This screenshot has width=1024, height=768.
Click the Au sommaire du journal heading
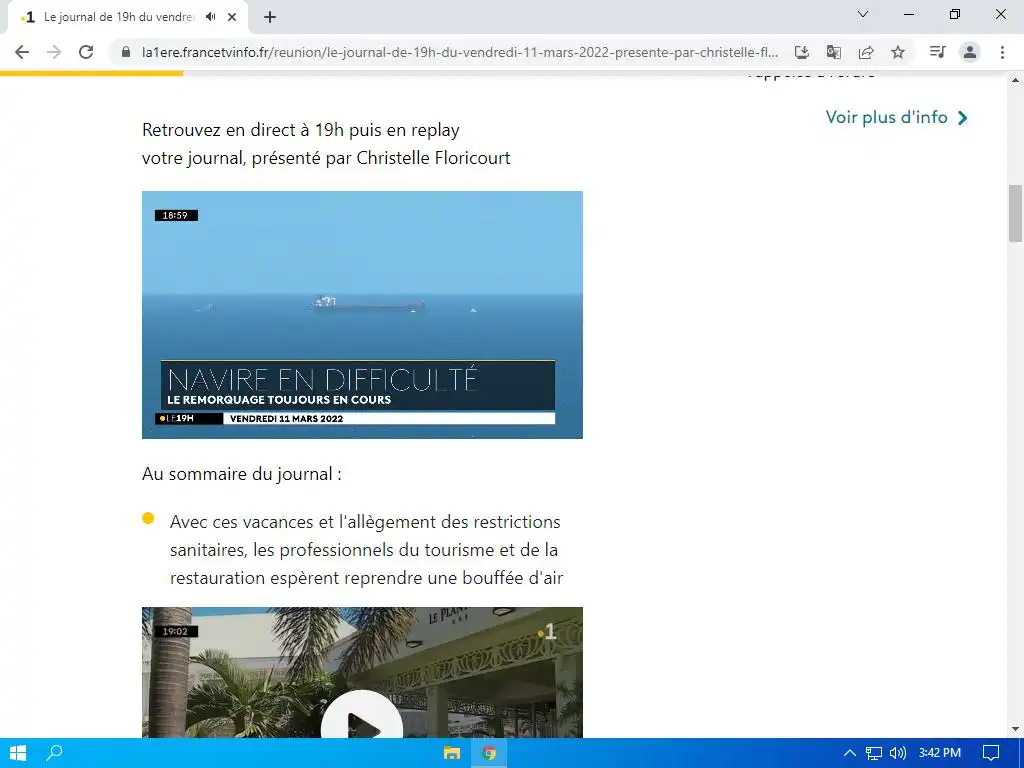point(242,473)
